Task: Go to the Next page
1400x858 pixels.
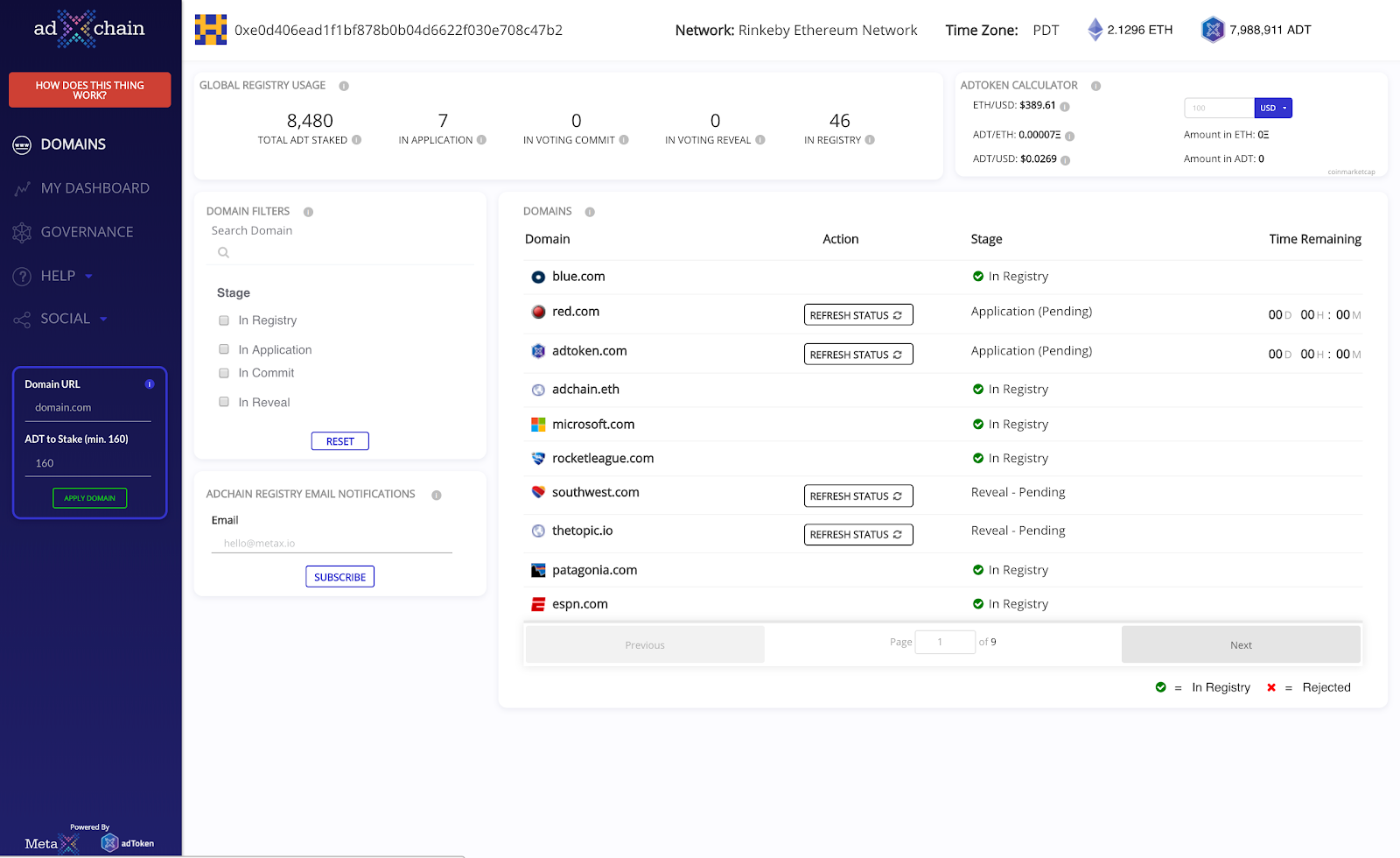Action: [x=1241, y=644]
